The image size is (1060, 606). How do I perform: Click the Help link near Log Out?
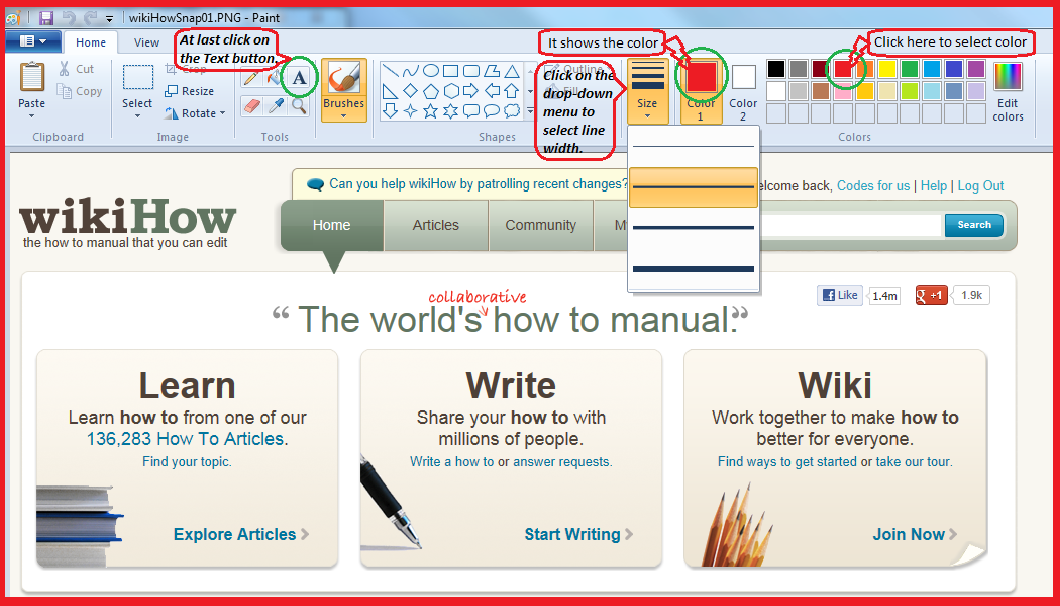(934, 185)
